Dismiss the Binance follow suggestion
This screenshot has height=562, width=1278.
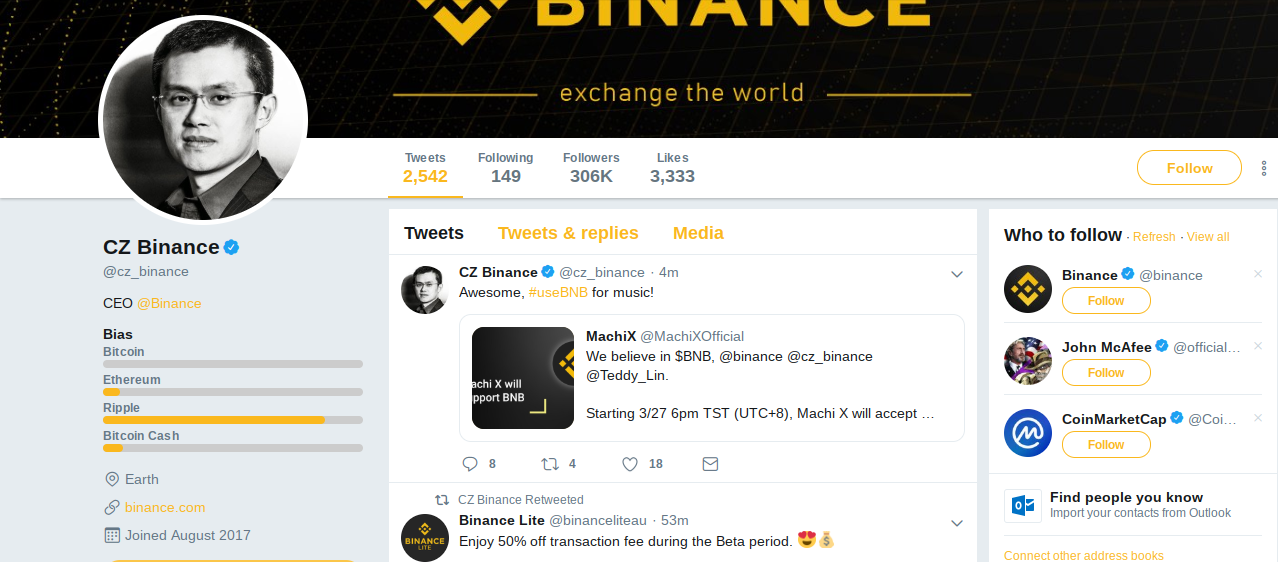pos(1258,274)
